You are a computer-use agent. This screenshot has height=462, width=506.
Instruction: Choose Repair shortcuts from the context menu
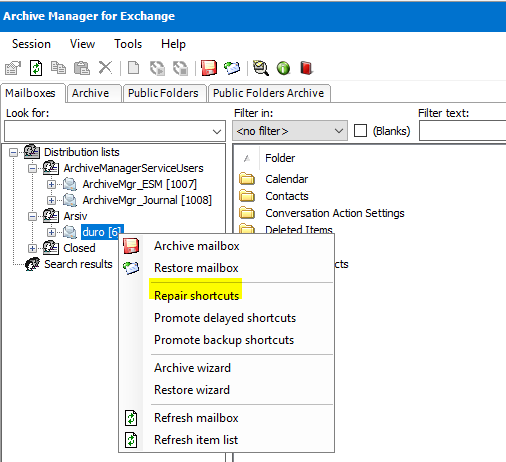click(x=226, y=296)
